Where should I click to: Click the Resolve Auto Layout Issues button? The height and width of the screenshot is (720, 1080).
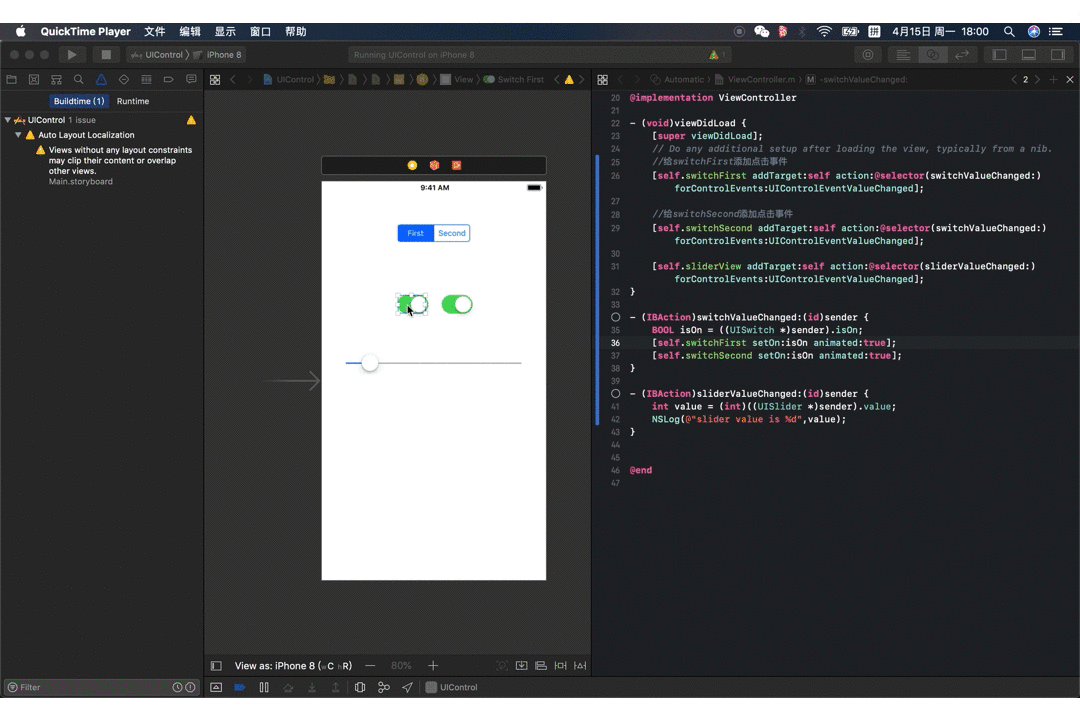580,666
